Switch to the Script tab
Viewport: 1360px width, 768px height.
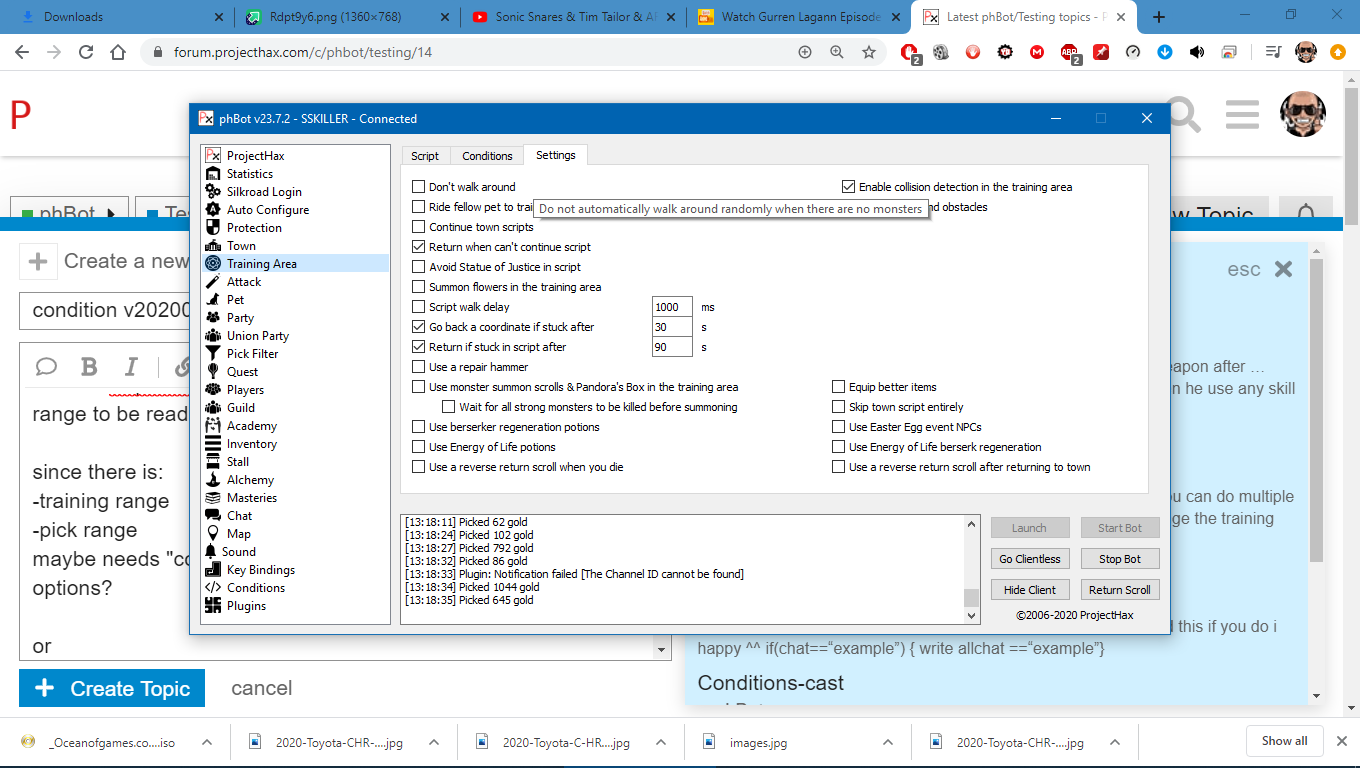tap(425, 156)
